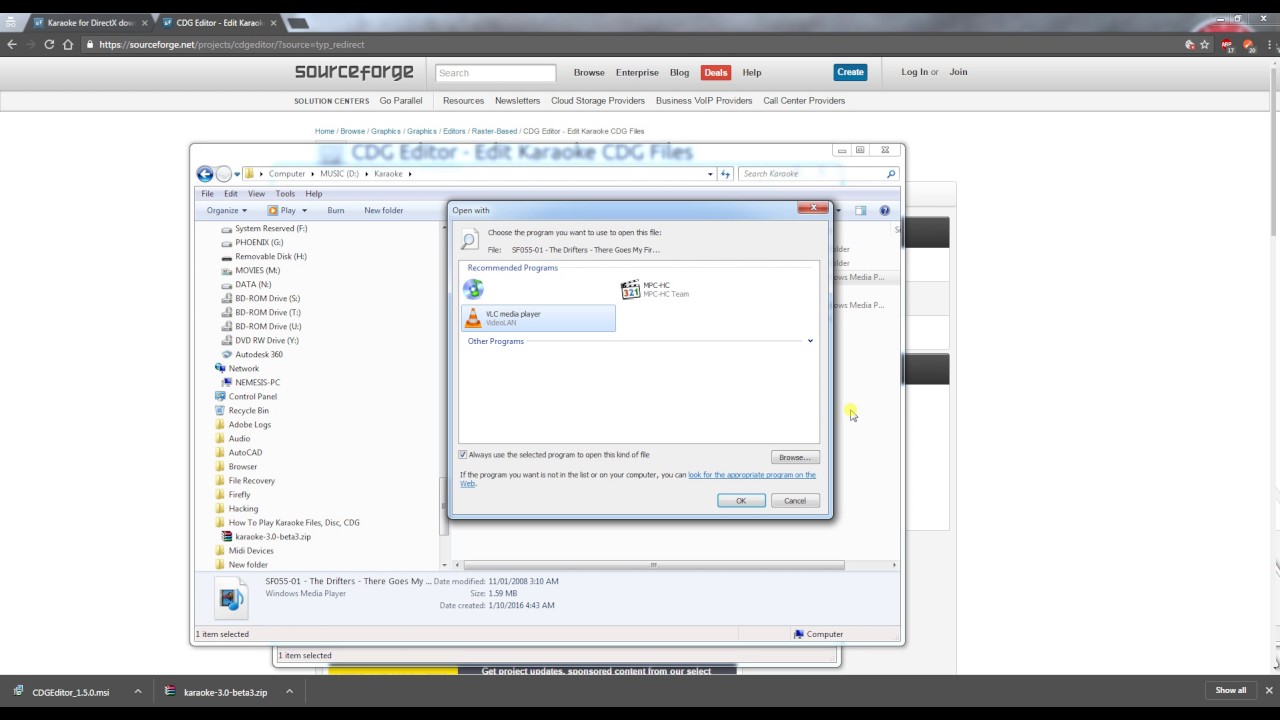Viewport: 1280px width, 720px height.
Task: Close the Chrome downloads bar
Action: (x=1269, y=690)
